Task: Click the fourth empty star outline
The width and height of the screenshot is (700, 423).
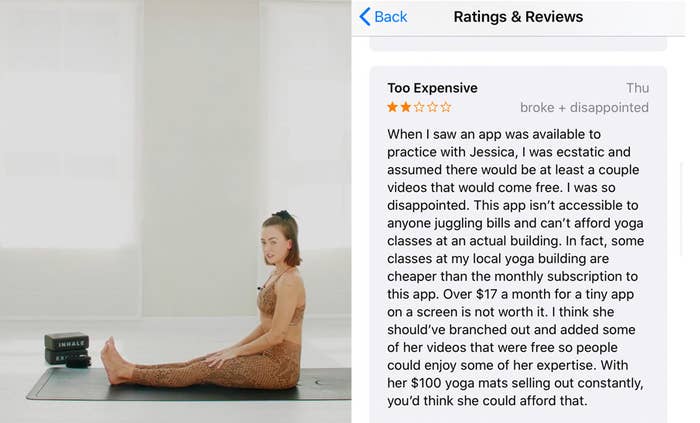Action: (433, 107)
